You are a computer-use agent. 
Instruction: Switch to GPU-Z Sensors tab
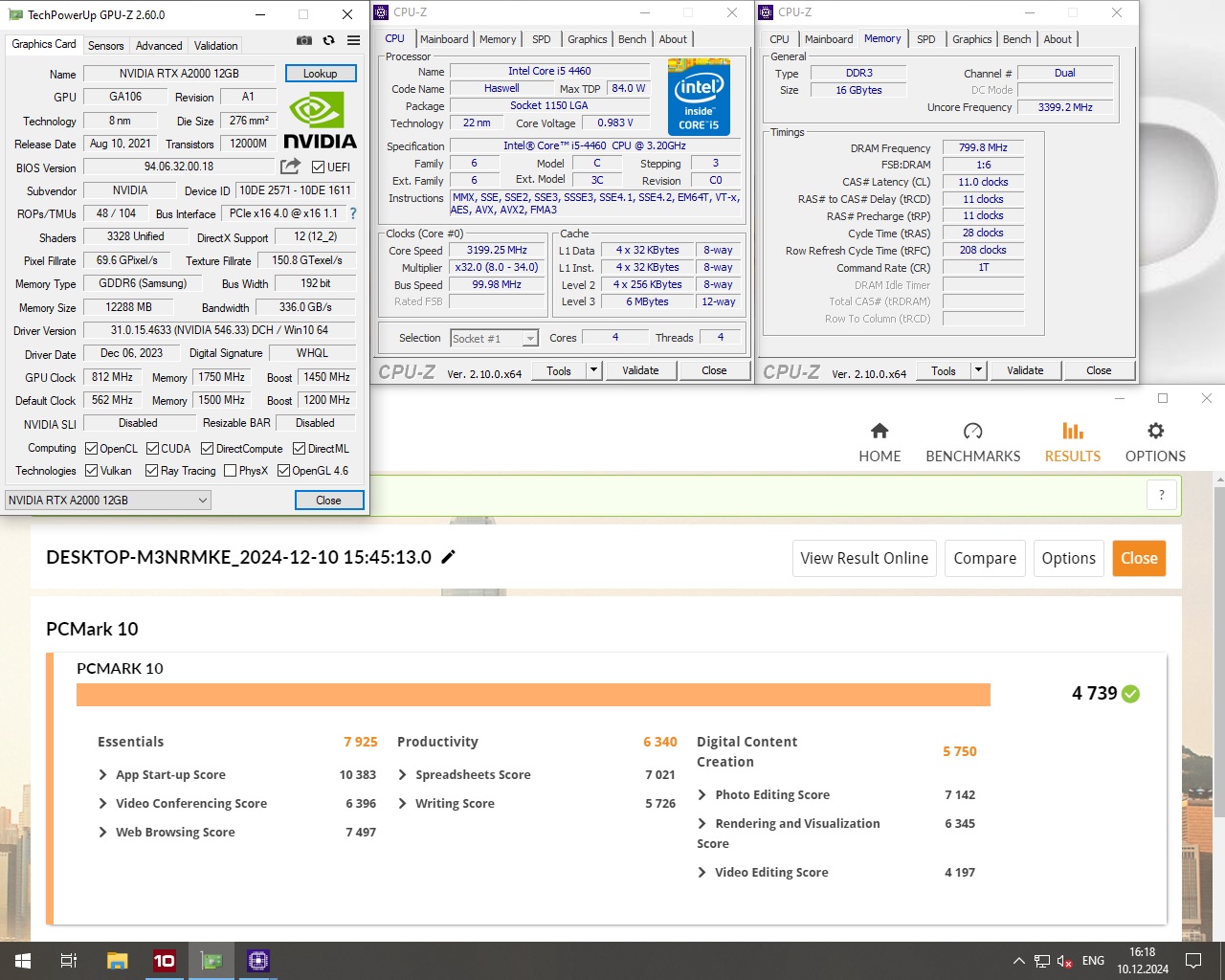[x=105, y=45]
